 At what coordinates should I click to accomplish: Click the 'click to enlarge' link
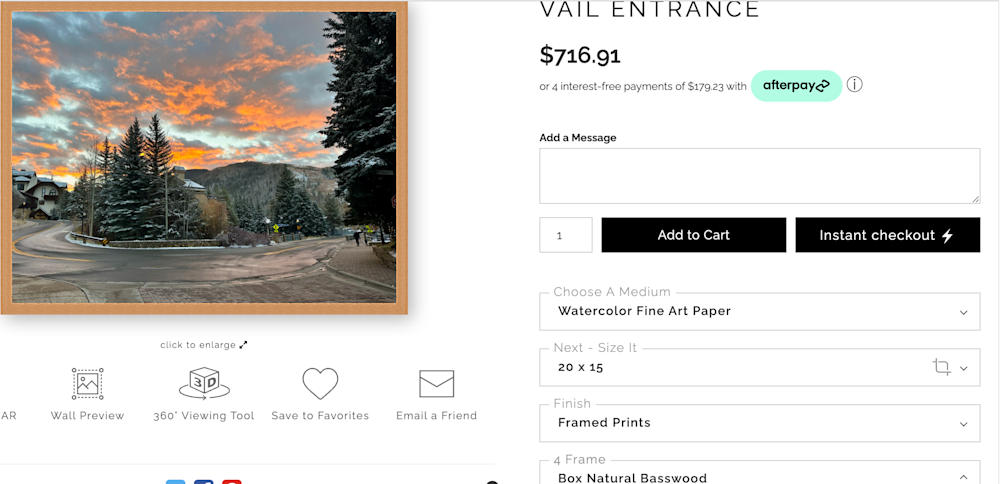coord(198,345)
